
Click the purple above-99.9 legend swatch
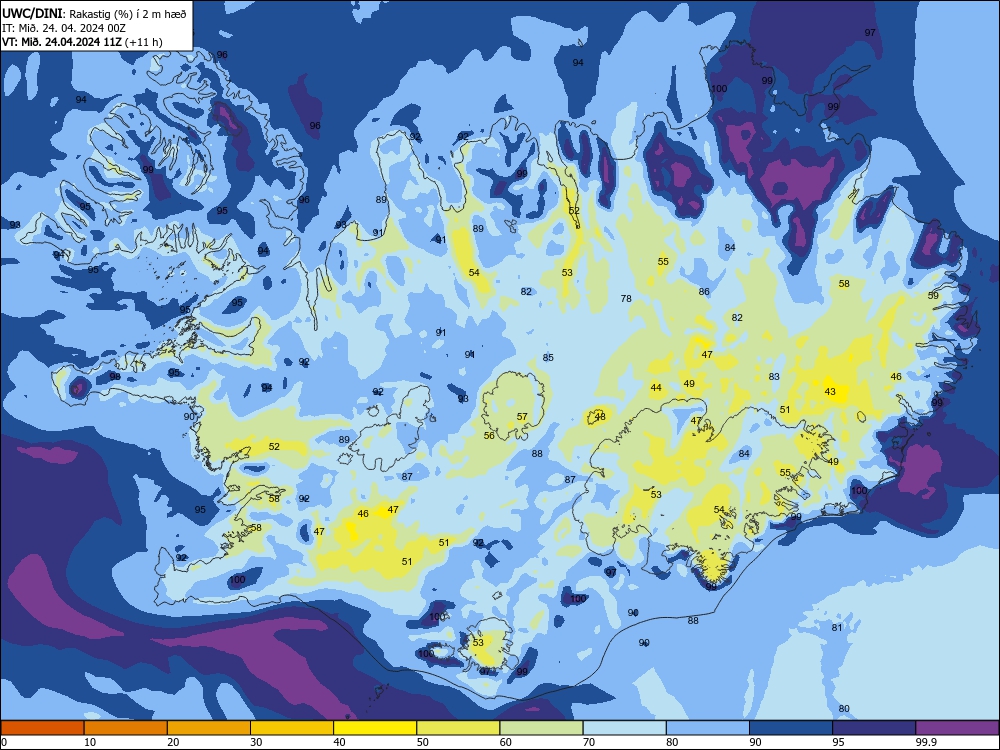click(x=957, y=728)
